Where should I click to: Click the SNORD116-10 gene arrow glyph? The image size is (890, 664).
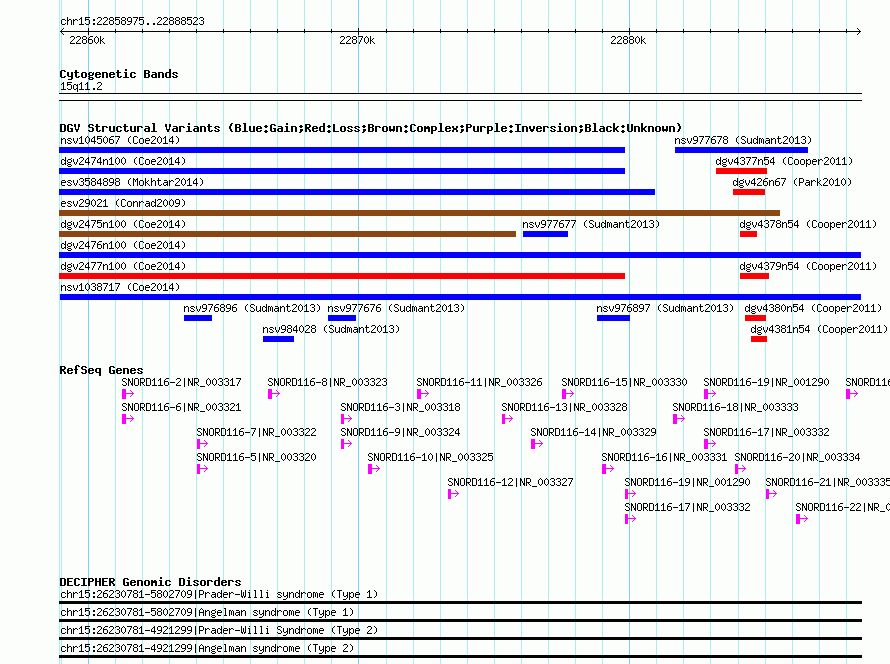coord(373,469)
